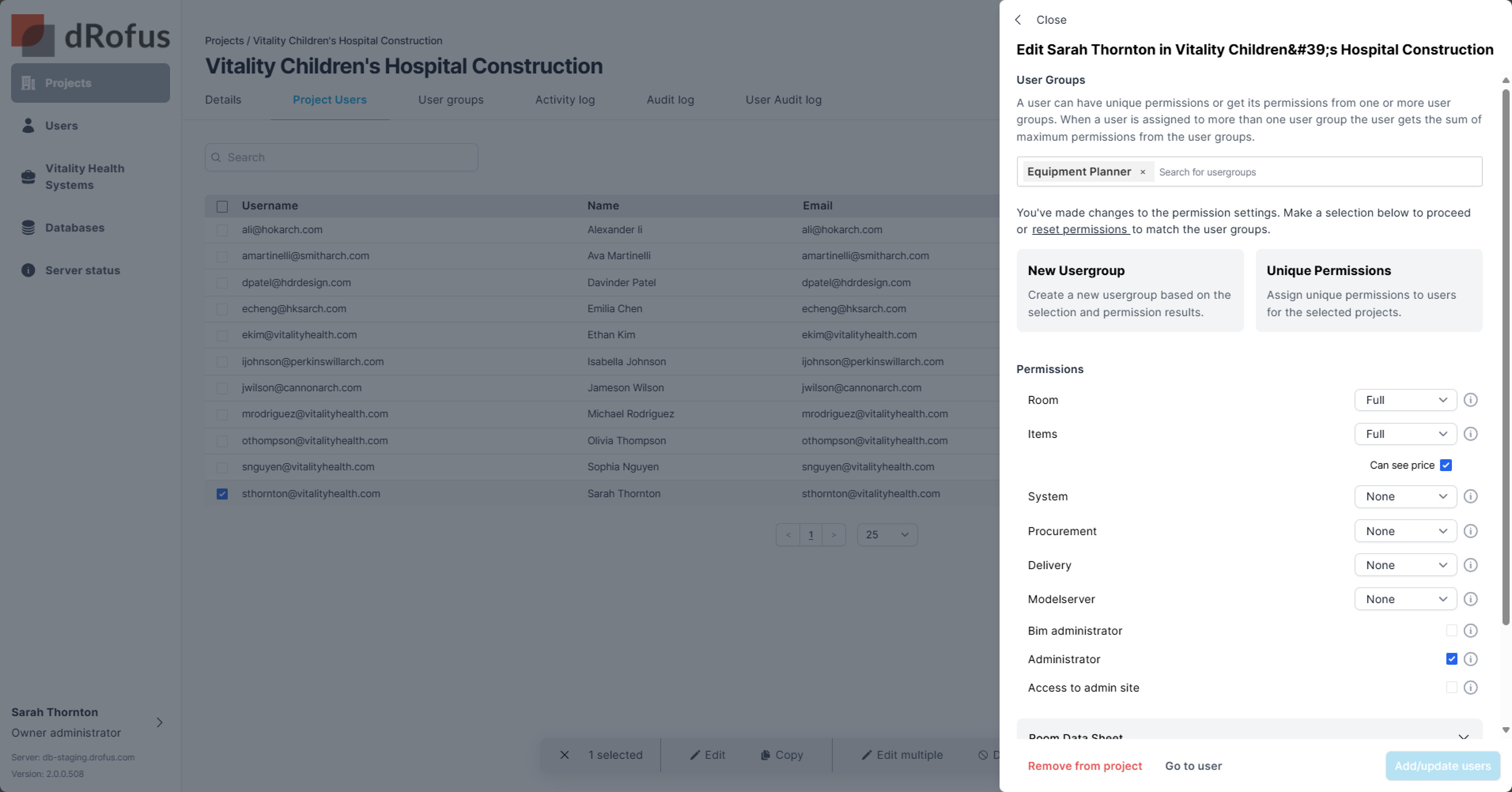Click Remove from project
This screenshot has width=1512, height=792.
[1085, 766]
